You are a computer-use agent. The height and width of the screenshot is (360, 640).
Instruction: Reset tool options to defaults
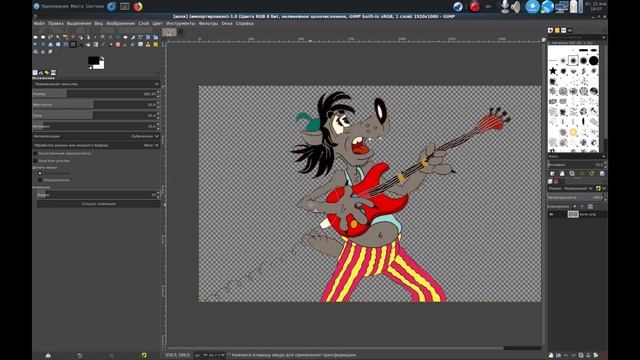(x=144, y=355)
